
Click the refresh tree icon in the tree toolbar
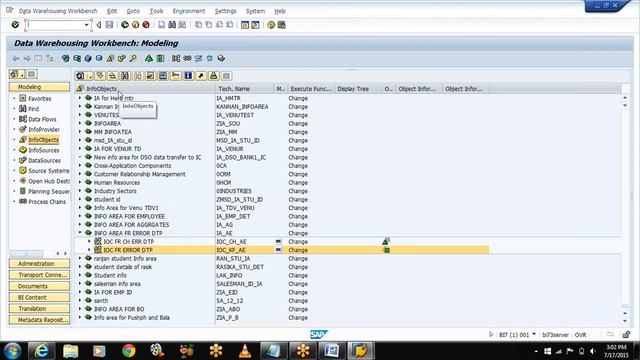tap(80, 76)
